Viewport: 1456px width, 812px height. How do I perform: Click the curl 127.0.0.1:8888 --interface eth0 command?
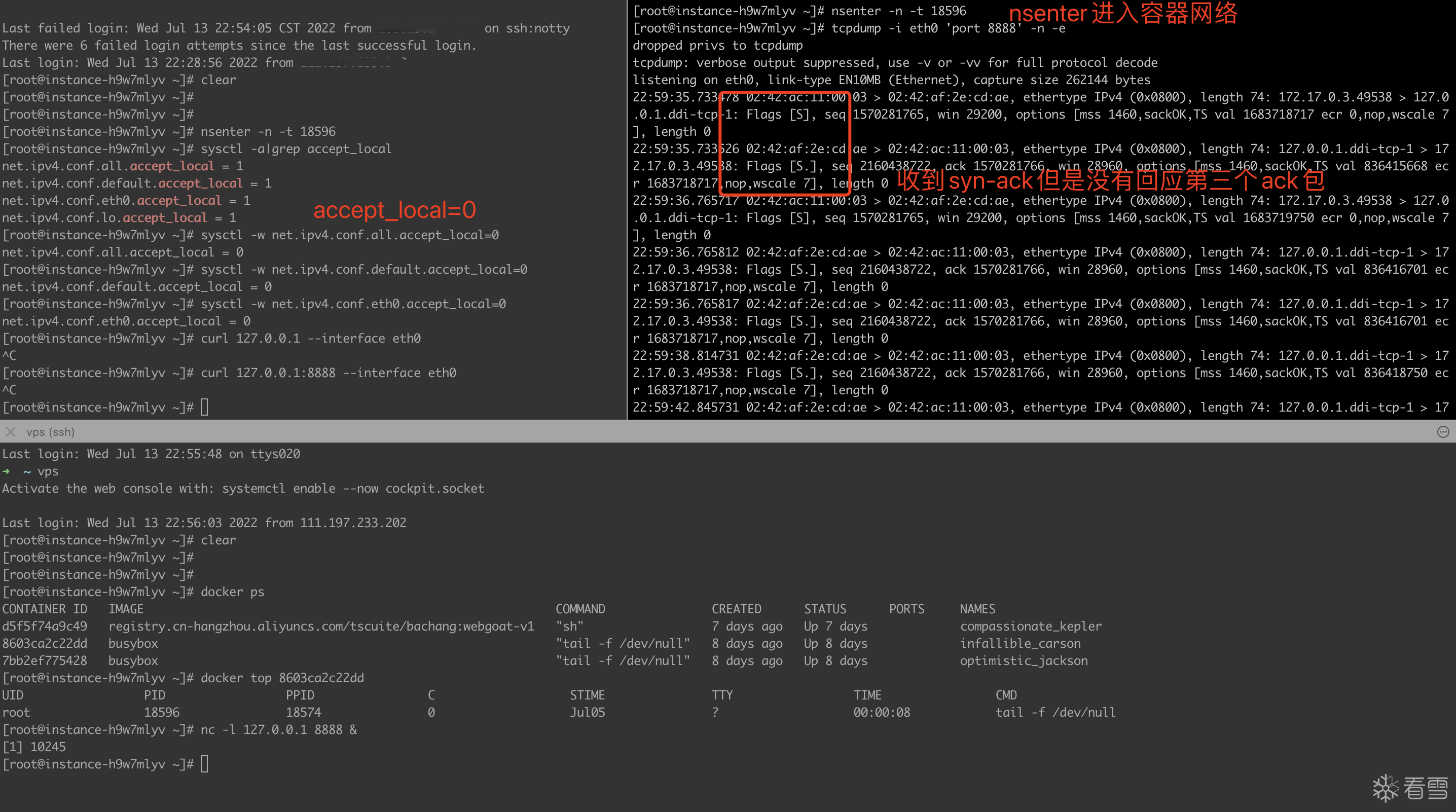click(328, 373)
